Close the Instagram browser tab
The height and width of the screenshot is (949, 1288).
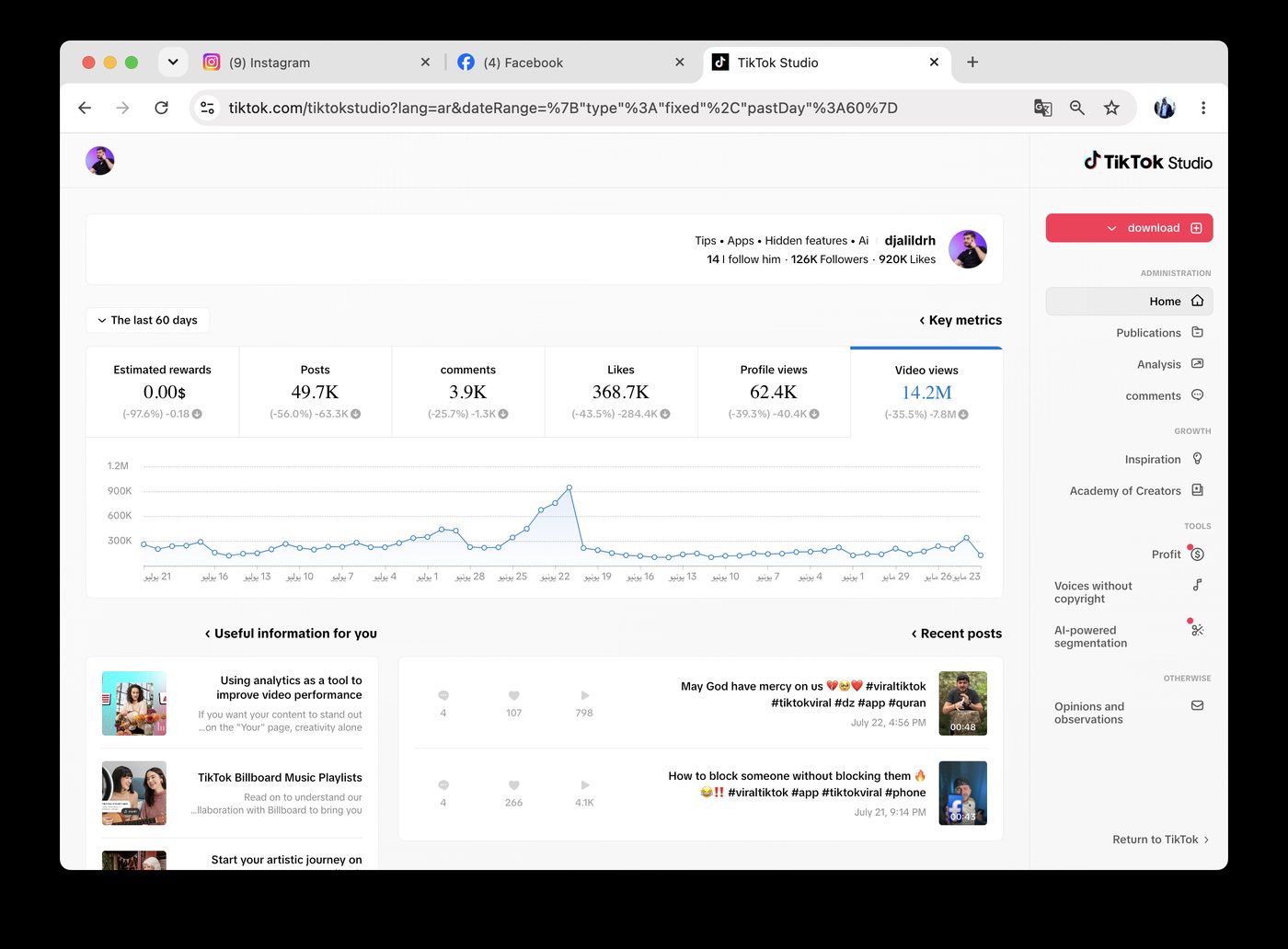[425, 63]
